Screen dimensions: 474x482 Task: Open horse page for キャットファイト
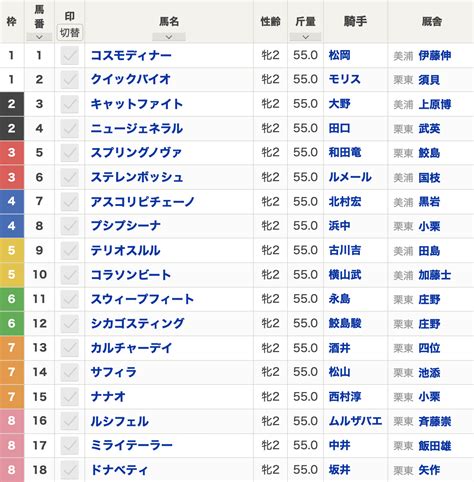click(137, 104)
